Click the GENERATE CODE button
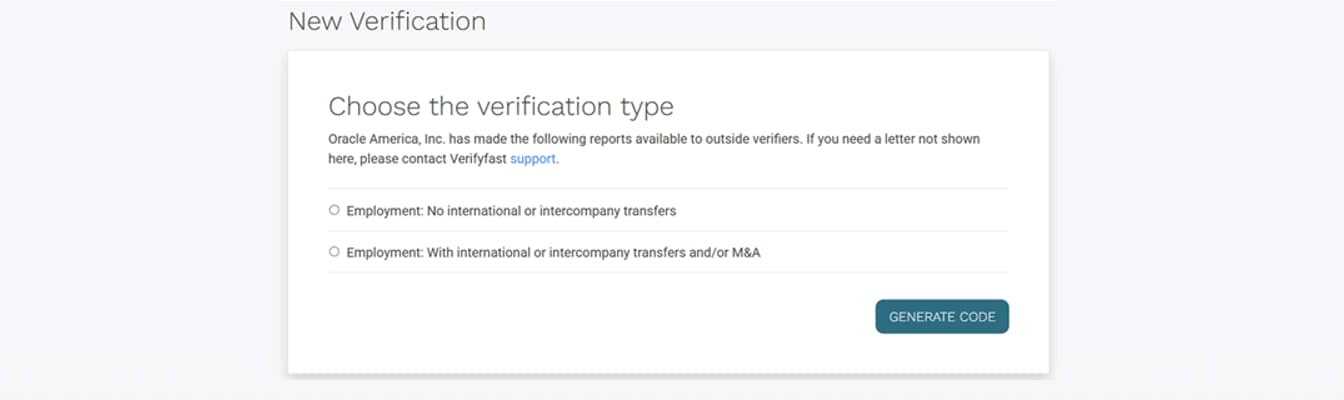Image resolution: width=1344 pixels, height=400 pixels. 941,317
